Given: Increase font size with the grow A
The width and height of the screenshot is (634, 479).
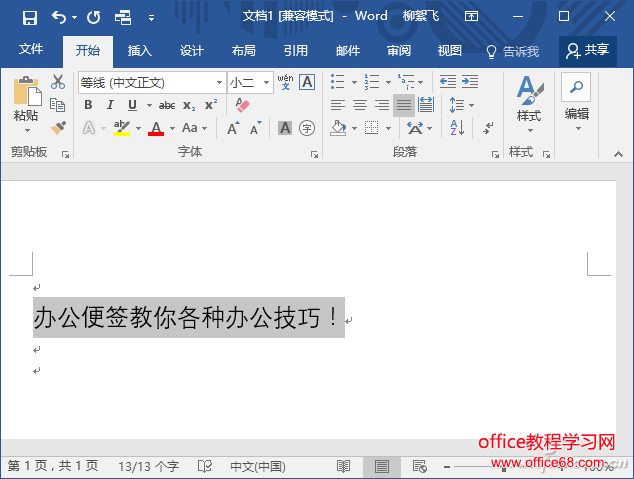Looking at the screenshot, I should coord(233,129).
